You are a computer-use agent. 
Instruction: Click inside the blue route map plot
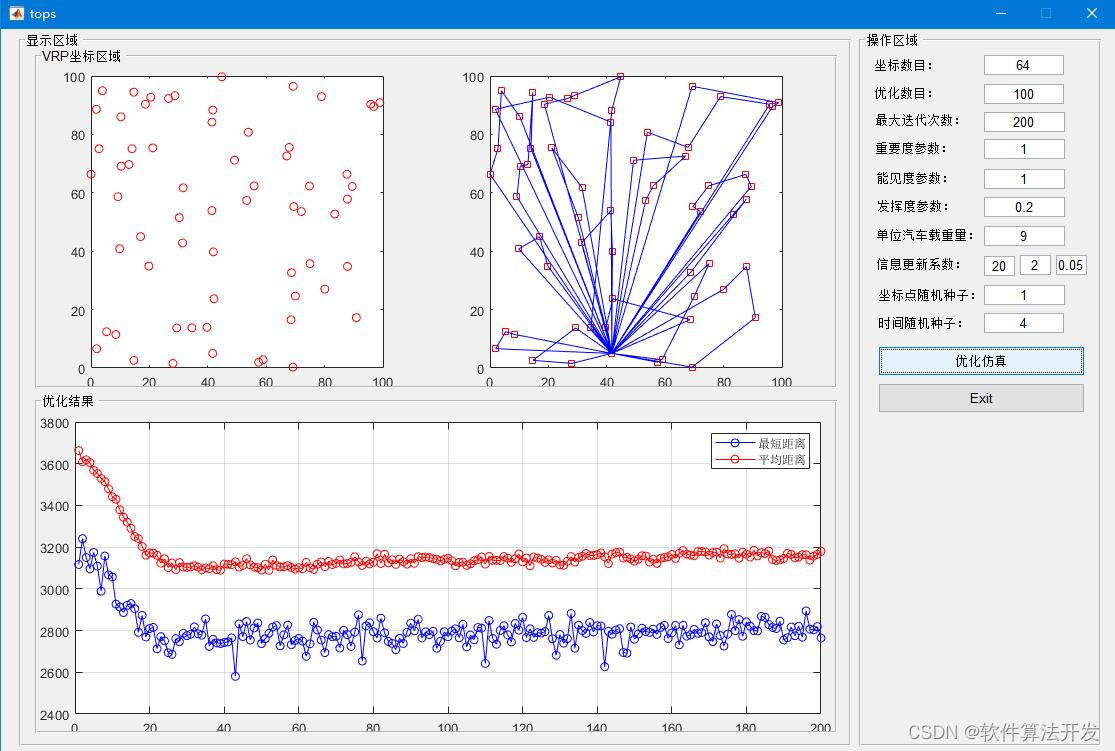[636, 222]
